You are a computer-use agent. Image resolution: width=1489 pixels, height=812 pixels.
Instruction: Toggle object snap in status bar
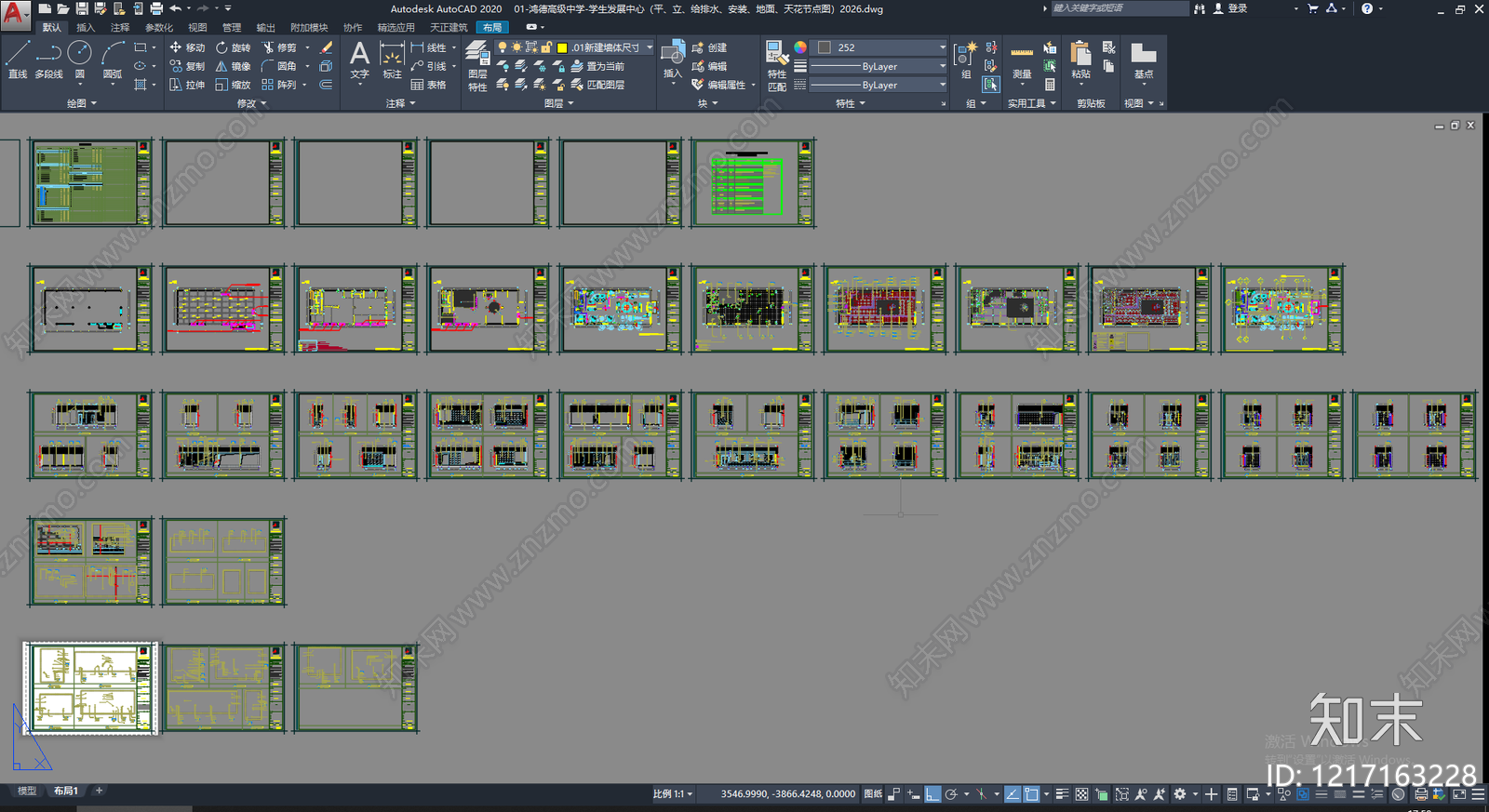(1031, 794)
